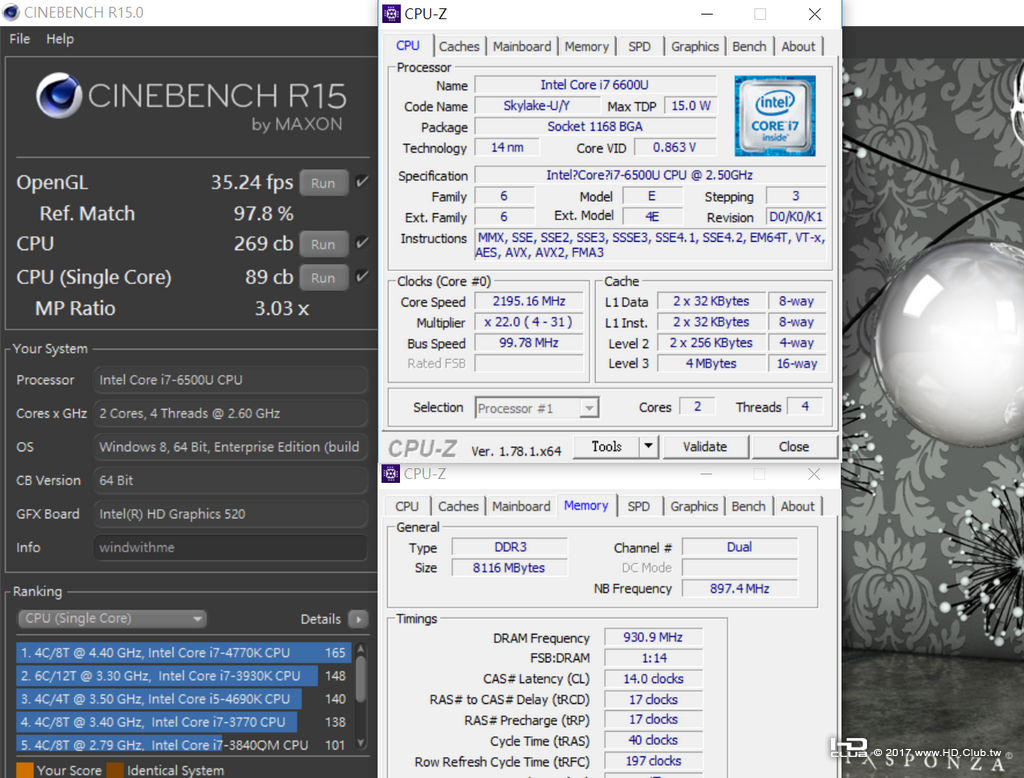Toggle the CPU test checkbox
The height and width of the screenshot is (778, 1024).
(362, 243)
